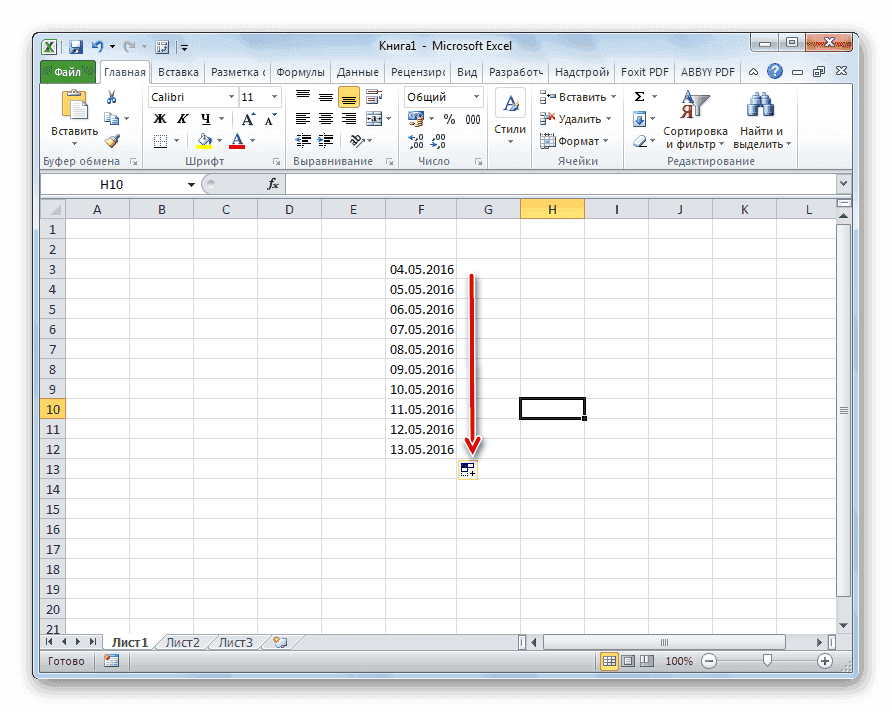Click the Fill Color bucket icon

pyautogui.click(x=205, y=140)
